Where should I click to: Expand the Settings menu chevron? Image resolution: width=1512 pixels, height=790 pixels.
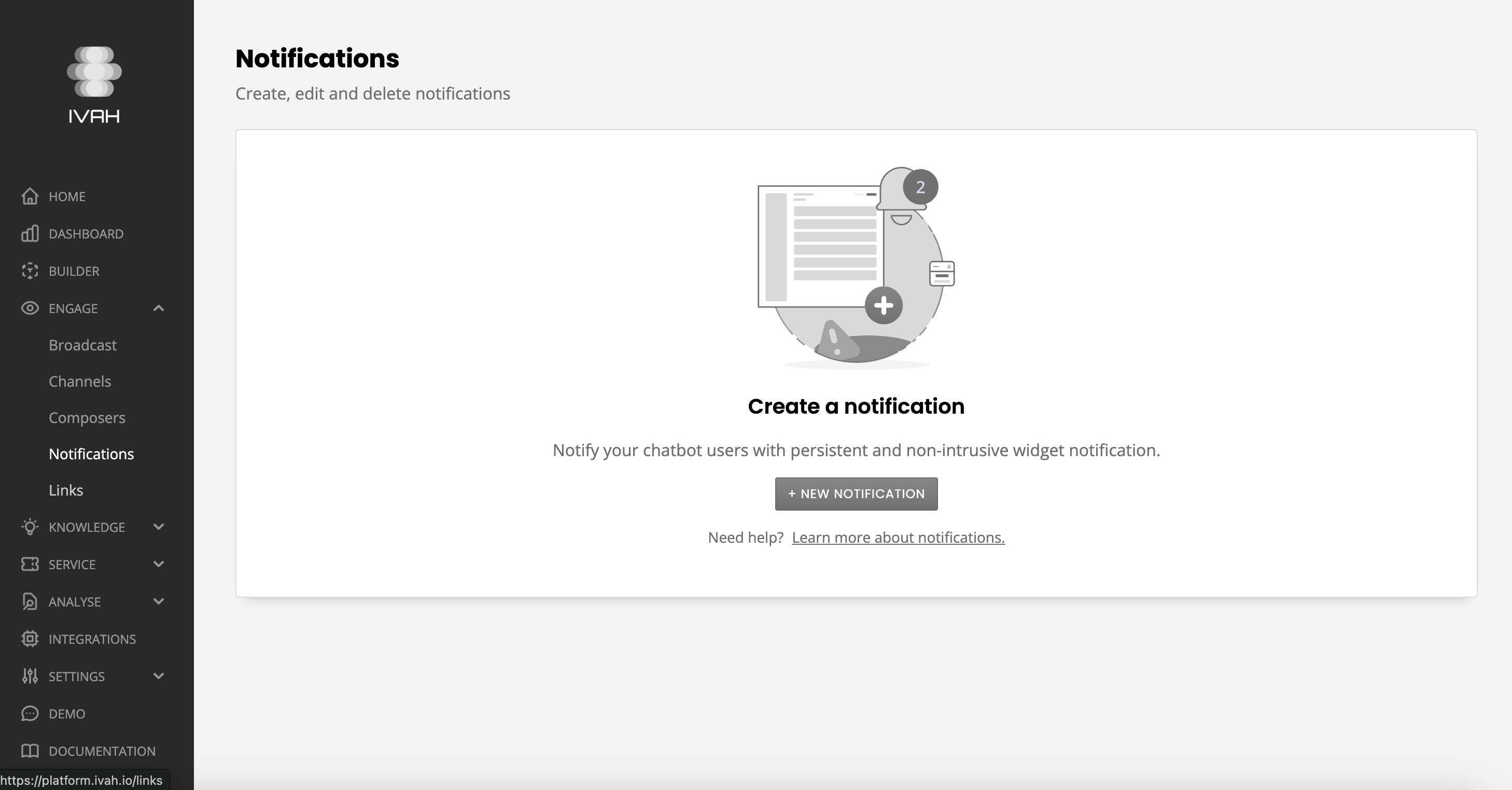(x=159, y=675)
